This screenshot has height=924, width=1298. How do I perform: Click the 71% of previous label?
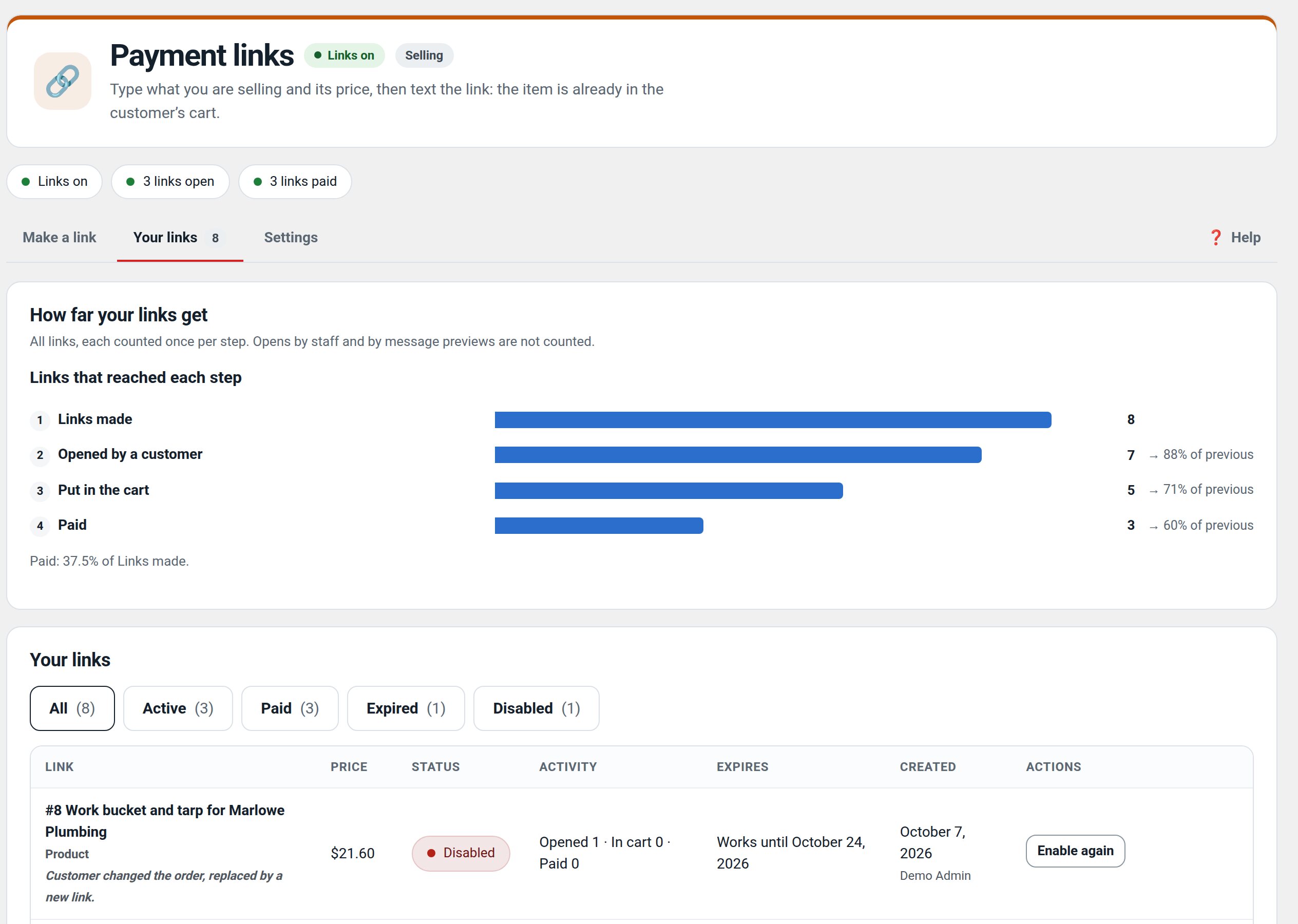1208,489
